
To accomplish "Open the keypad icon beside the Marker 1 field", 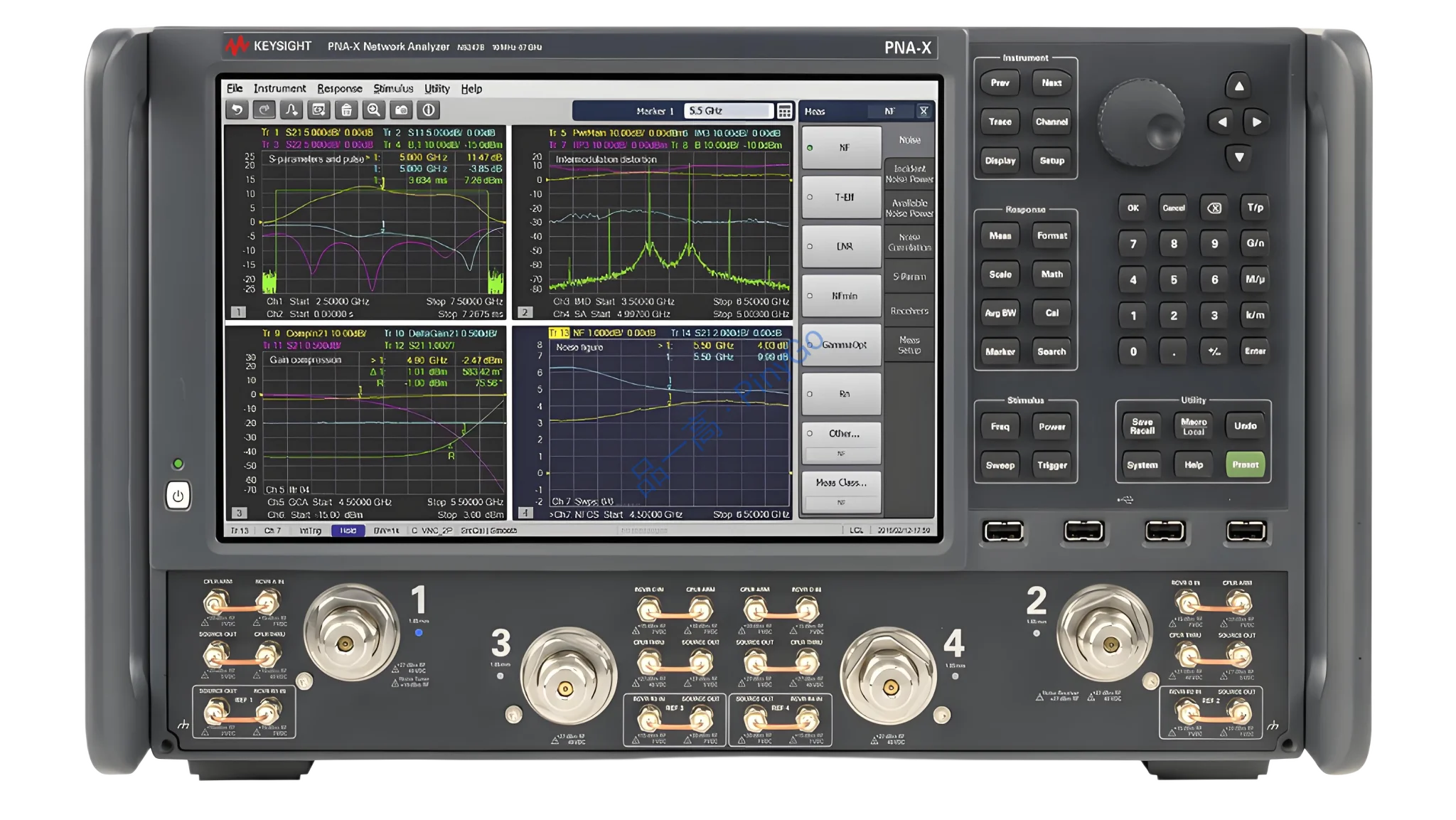I will [784, 111].
